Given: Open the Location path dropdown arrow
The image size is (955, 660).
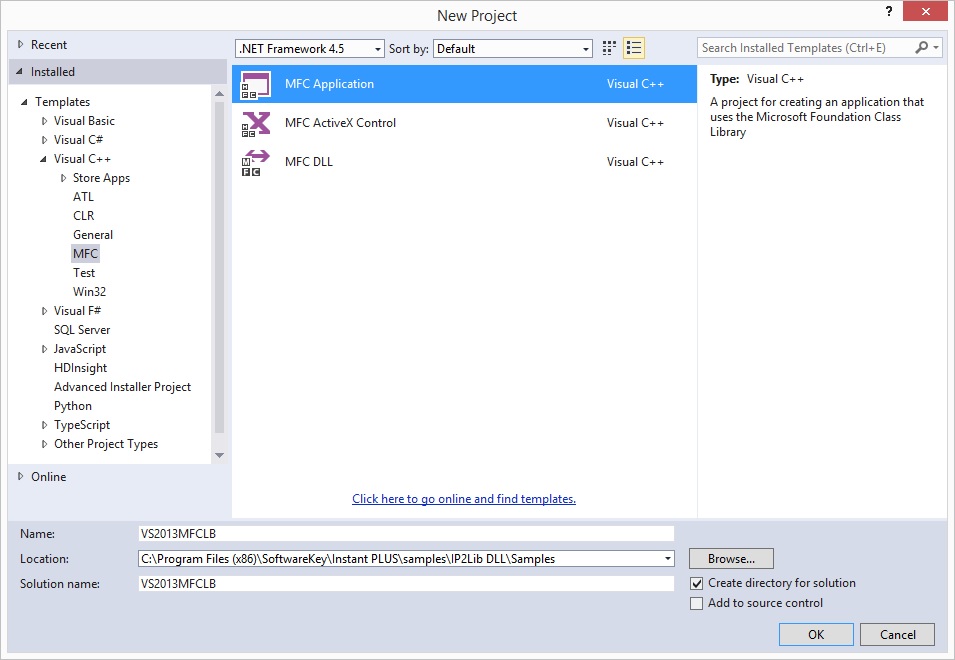Looking at the screenshot, I should point(668,558).
